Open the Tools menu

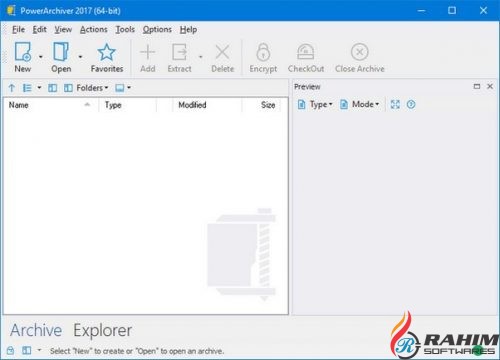tap(125, 29)
